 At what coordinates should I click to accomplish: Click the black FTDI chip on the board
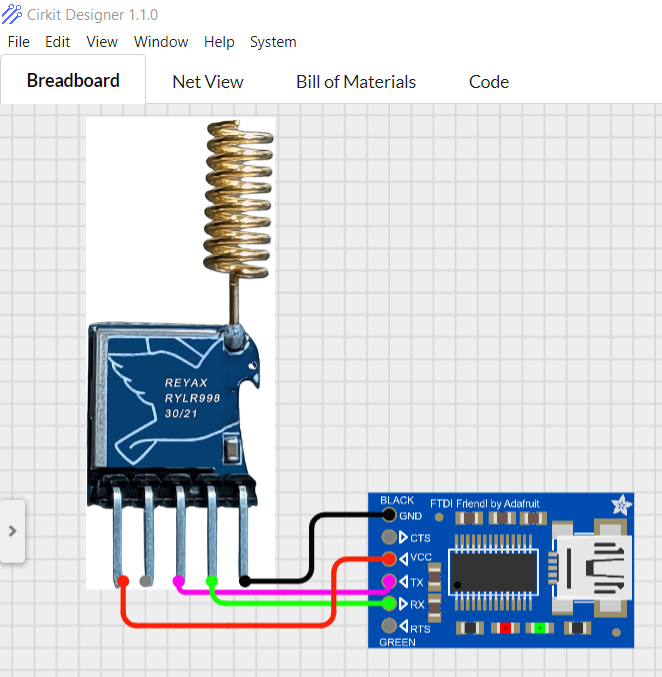click(x=494, y=573)
